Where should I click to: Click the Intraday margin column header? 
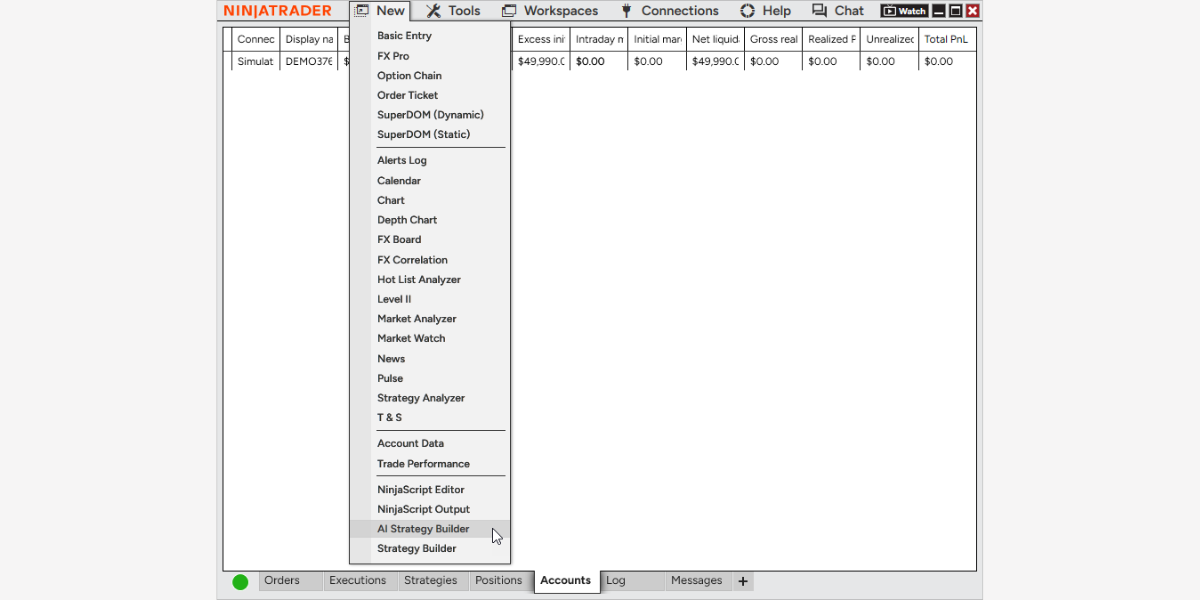tap(599, 39)
